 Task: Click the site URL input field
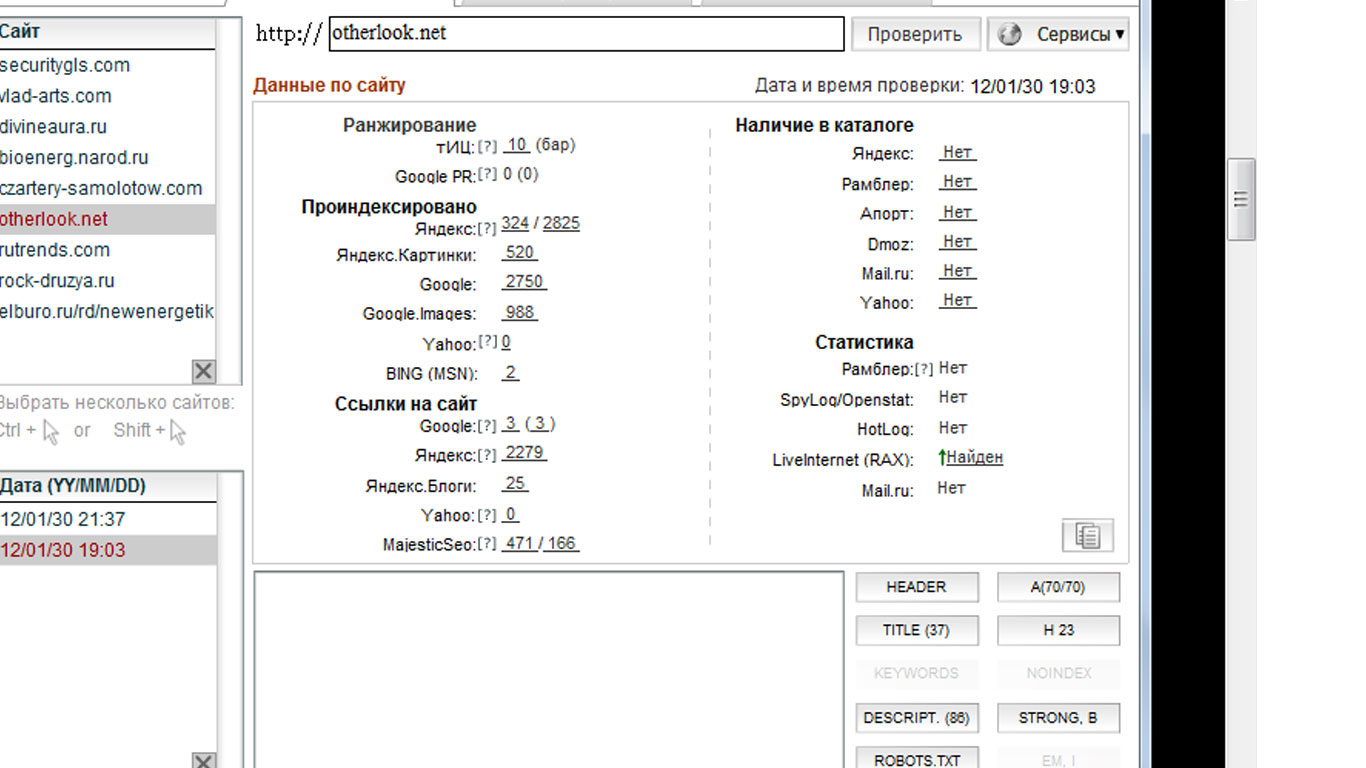coord(587,33)
